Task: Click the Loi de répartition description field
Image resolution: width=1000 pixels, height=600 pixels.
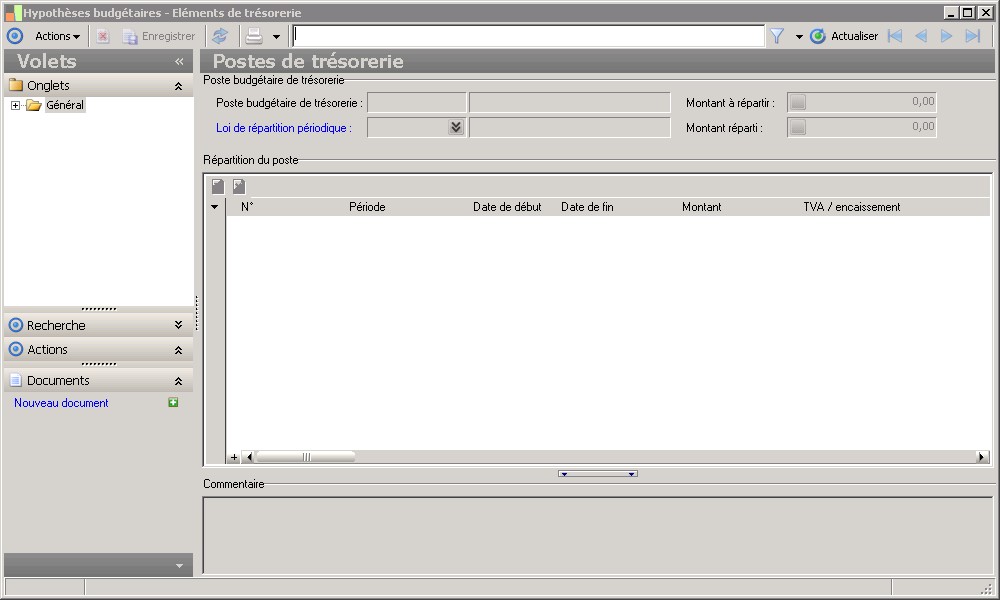Action: (570, 128)
